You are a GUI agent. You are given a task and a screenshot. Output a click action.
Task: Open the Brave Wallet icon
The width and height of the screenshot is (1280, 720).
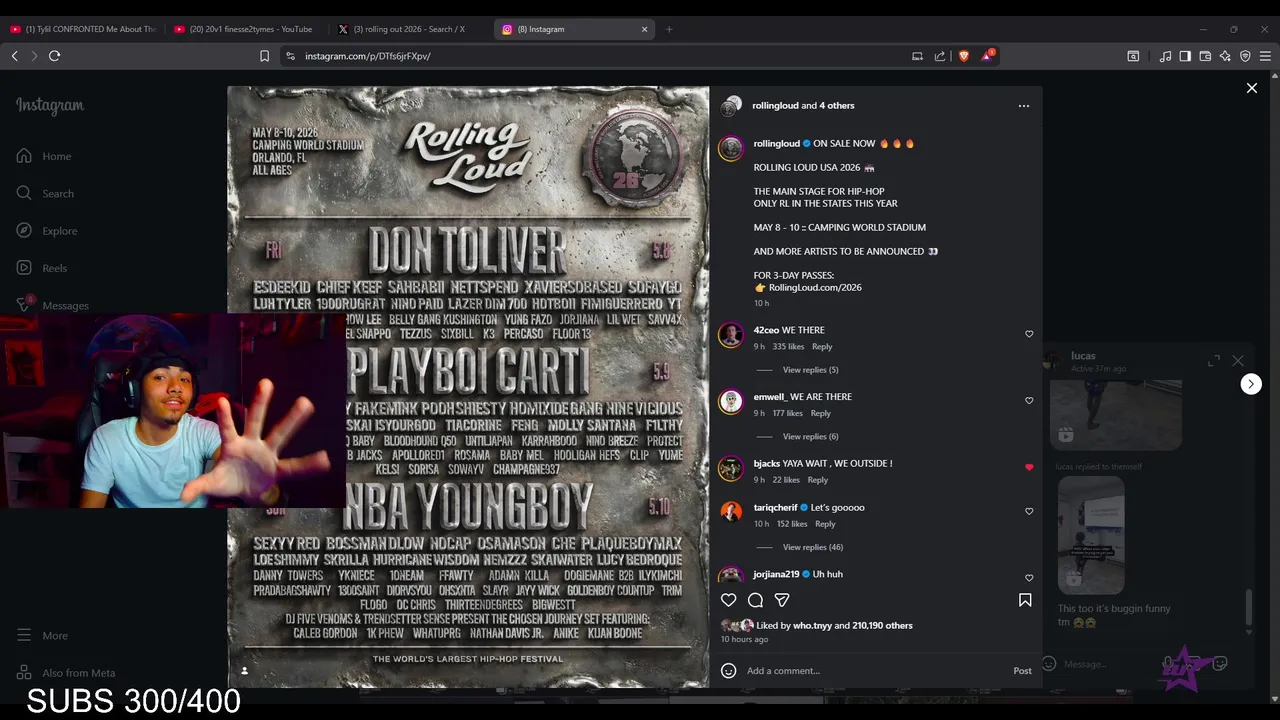(x=1205, y=56)
